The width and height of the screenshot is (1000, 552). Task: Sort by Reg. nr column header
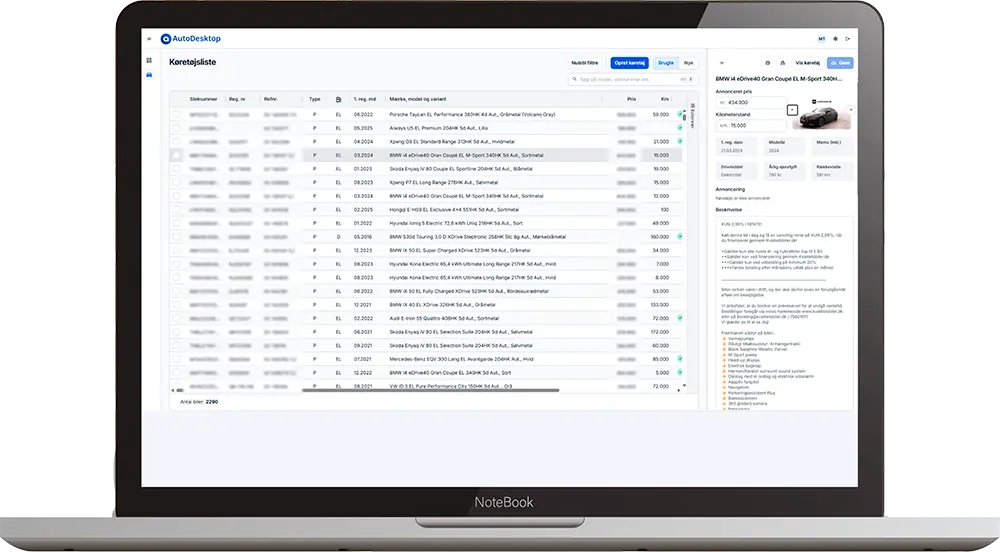237,99
